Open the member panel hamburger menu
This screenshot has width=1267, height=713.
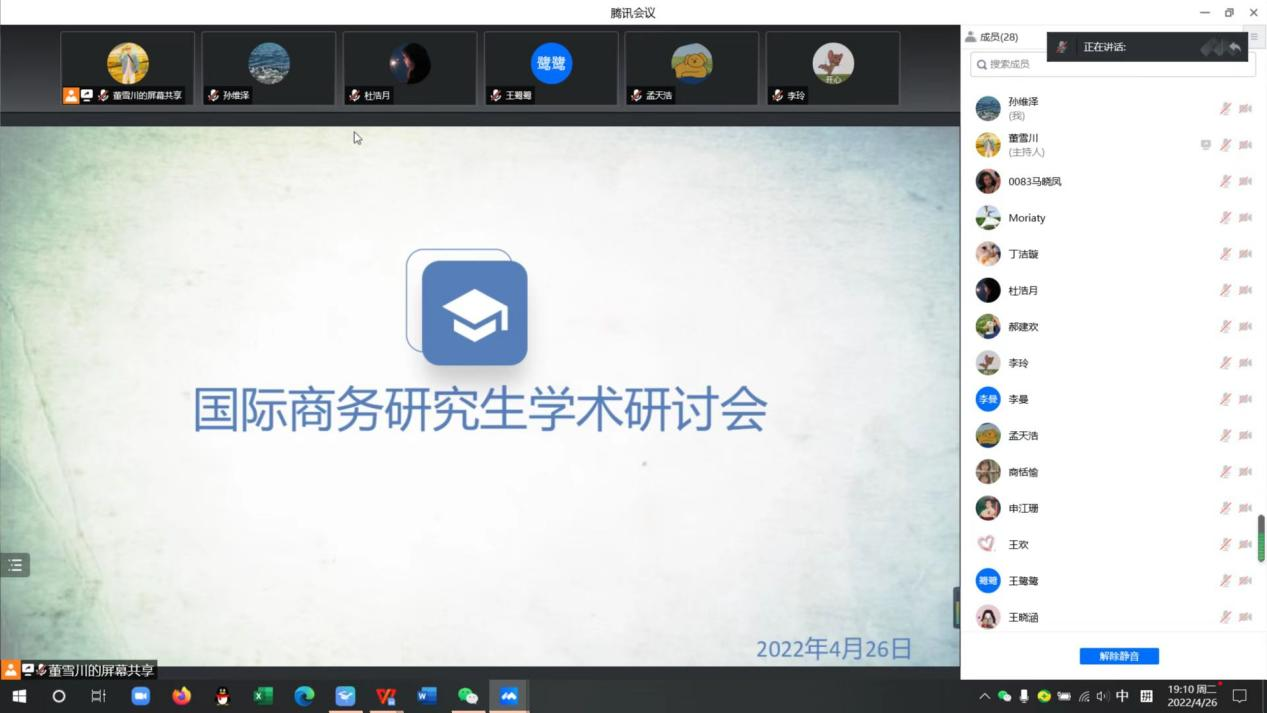[x=1254, y=37]
